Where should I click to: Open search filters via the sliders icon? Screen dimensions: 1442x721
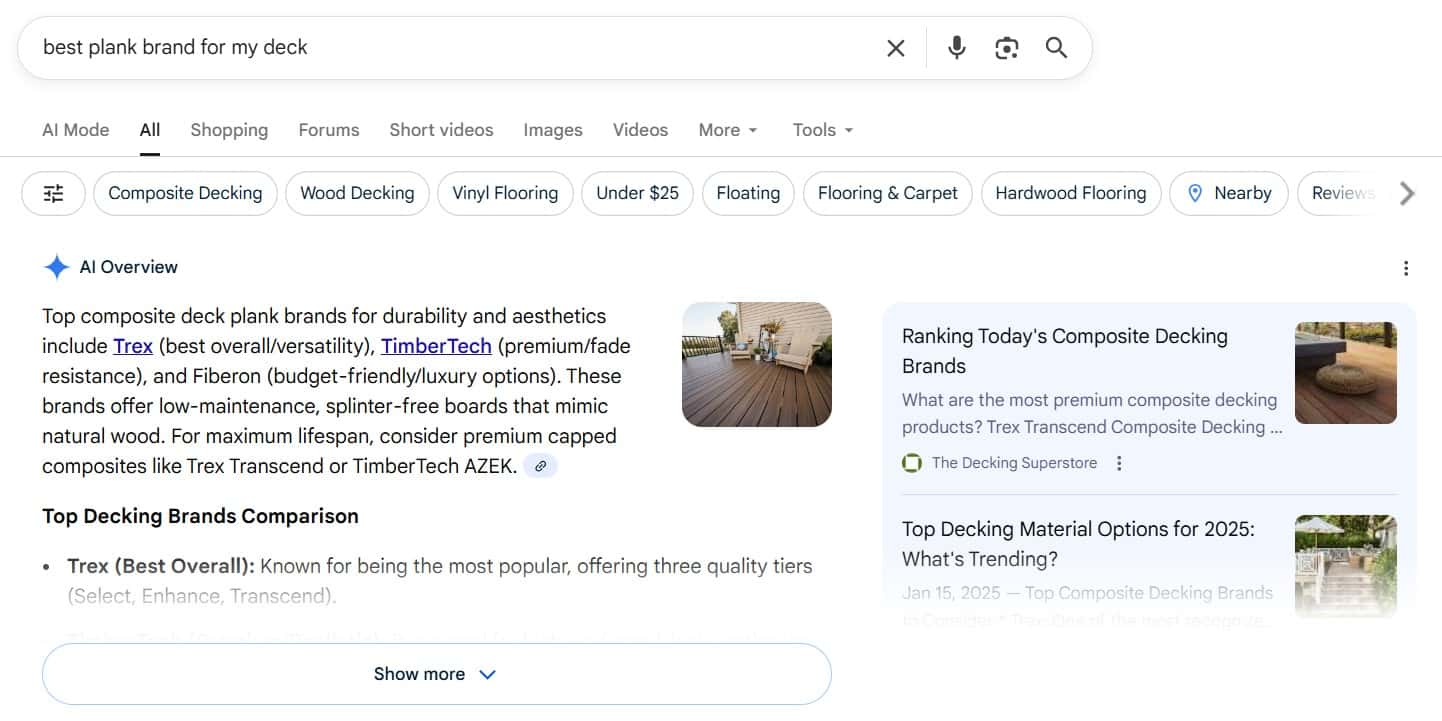(x=52, y=193)
